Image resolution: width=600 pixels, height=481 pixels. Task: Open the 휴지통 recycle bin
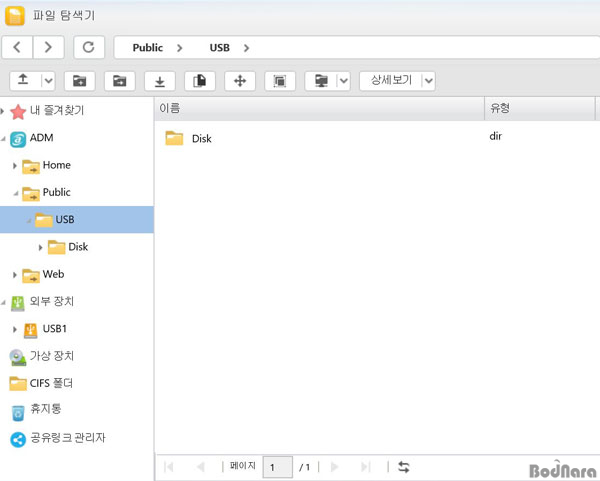coord(46,410)
